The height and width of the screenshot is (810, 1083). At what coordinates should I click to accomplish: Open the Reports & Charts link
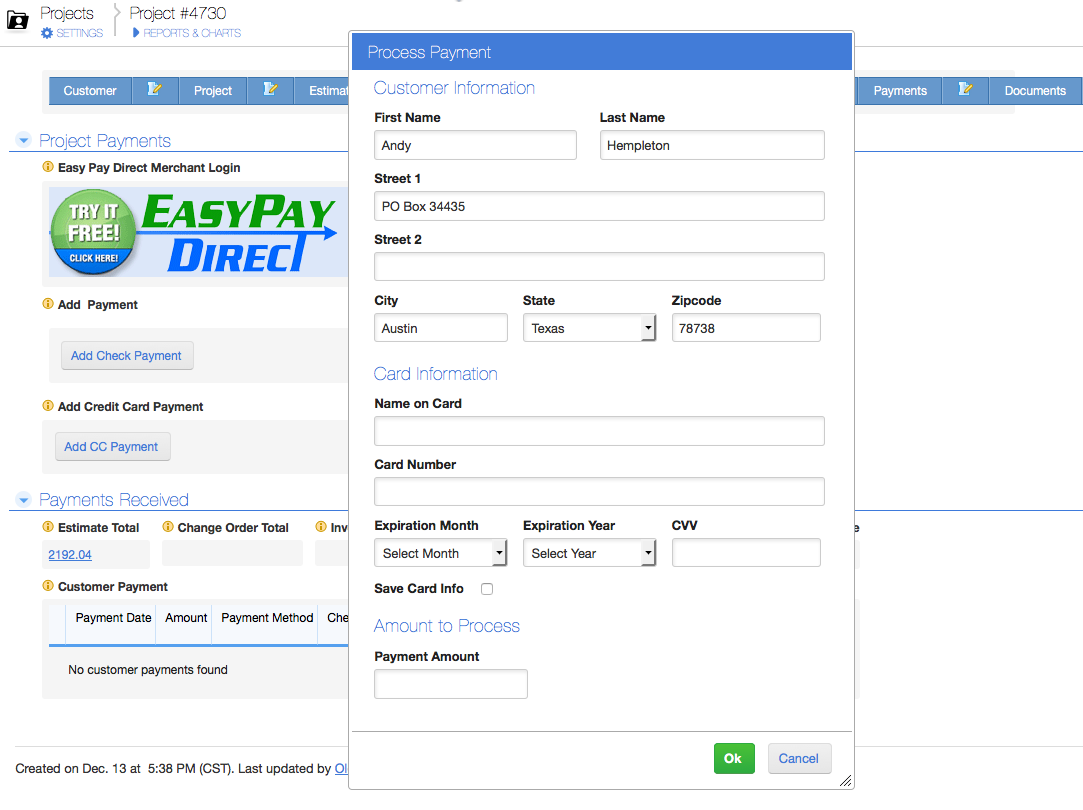pyautogui.click(x=192, y=33)
